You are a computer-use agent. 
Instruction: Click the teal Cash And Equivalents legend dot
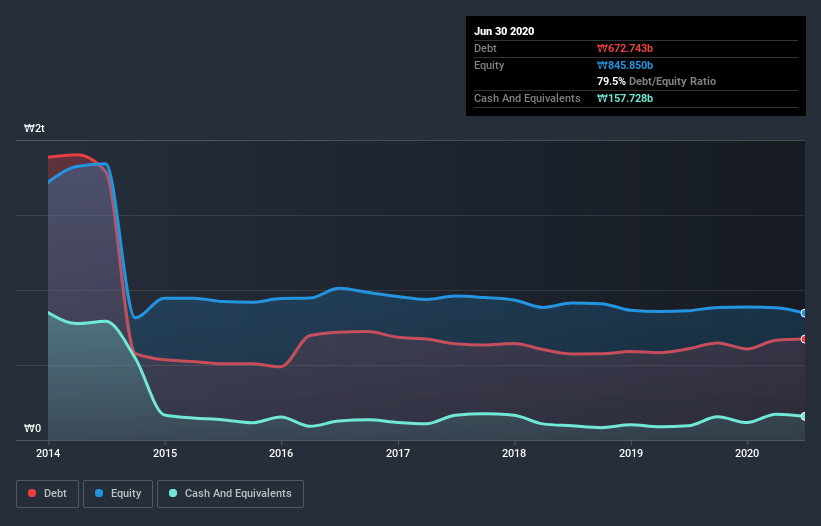tap(173, 493)
